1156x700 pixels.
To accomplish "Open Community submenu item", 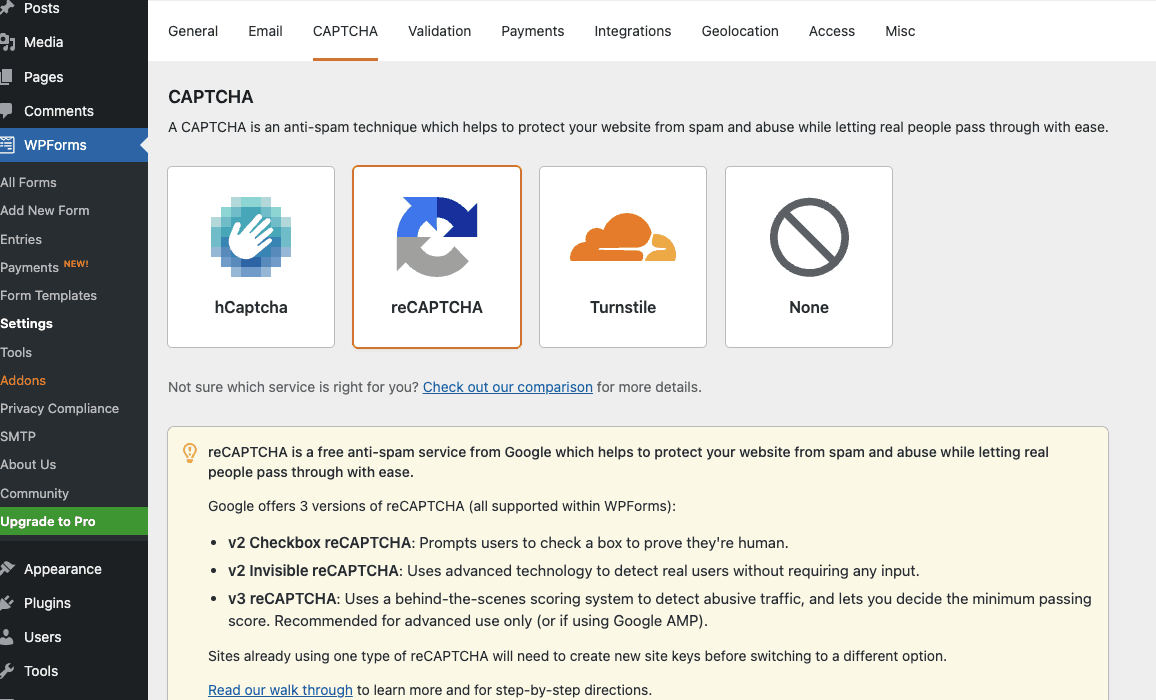I will [x=34, y=493].
